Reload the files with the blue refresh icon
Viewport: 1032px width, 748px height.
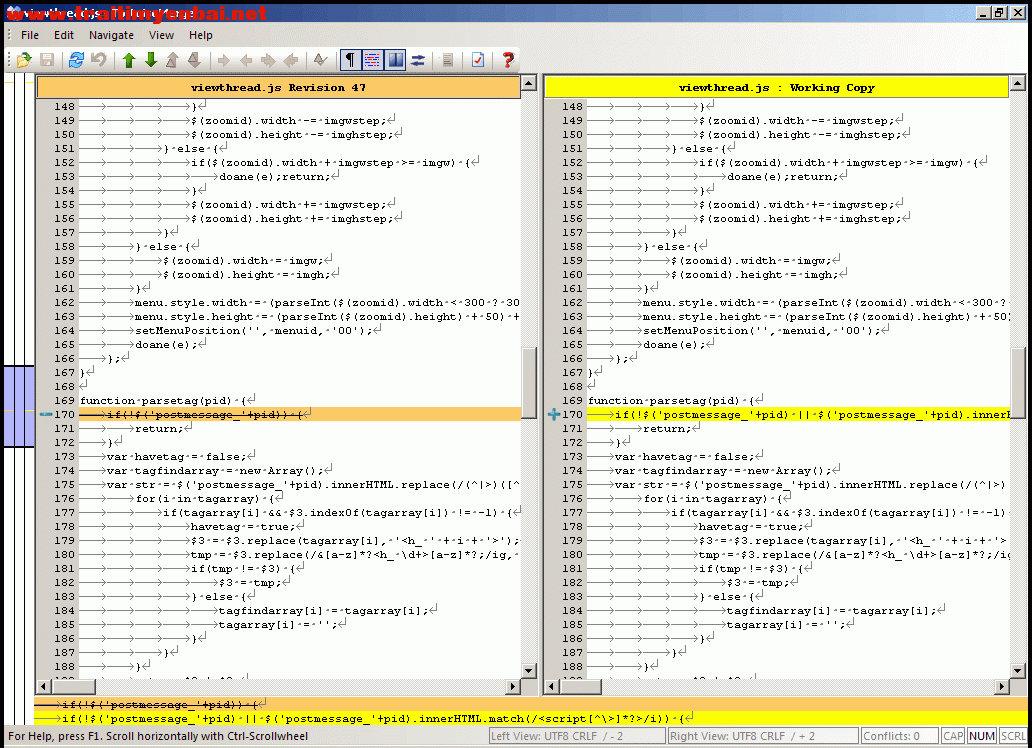[76, 60]
